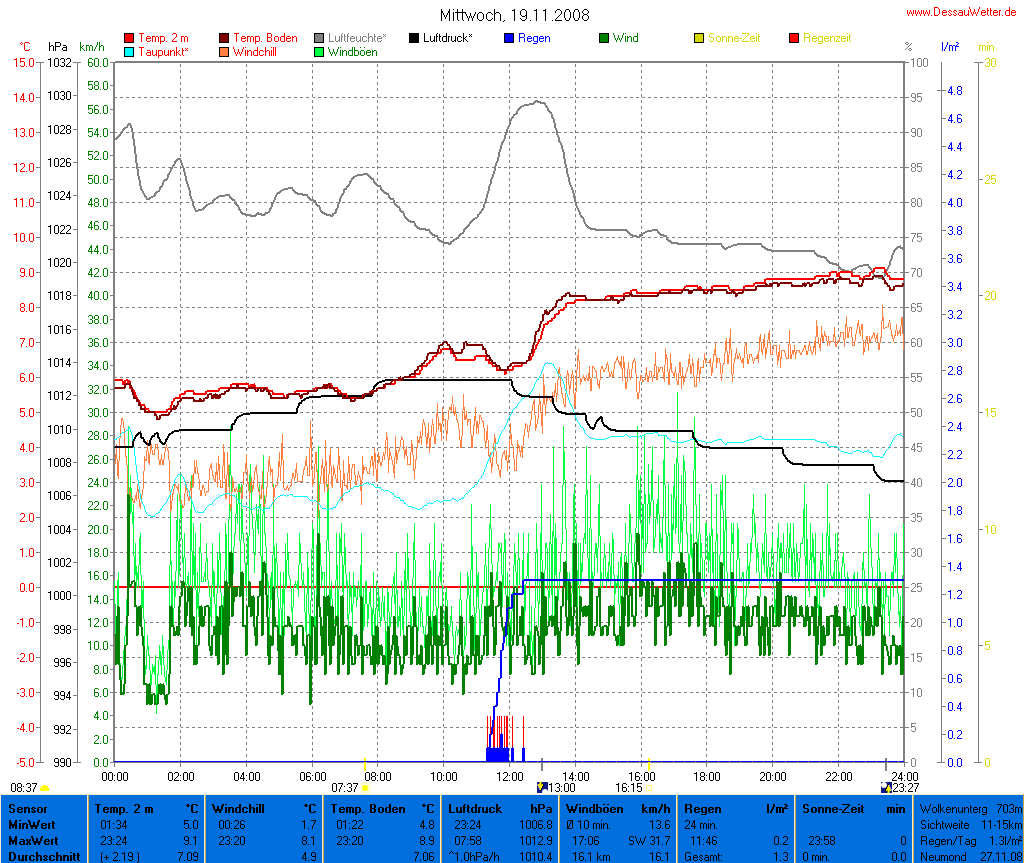
Task: Click the dark green Wind swatch
Action: (x=605, y=38)
